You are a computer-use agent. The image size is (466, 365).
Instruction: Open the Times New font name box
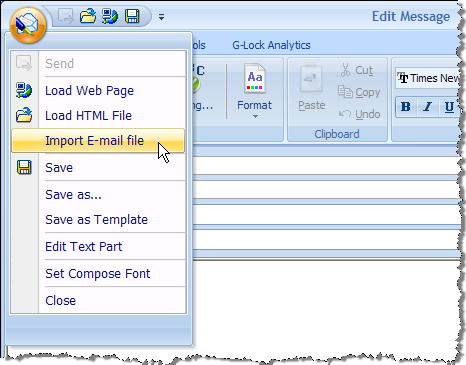pos(428,78)
